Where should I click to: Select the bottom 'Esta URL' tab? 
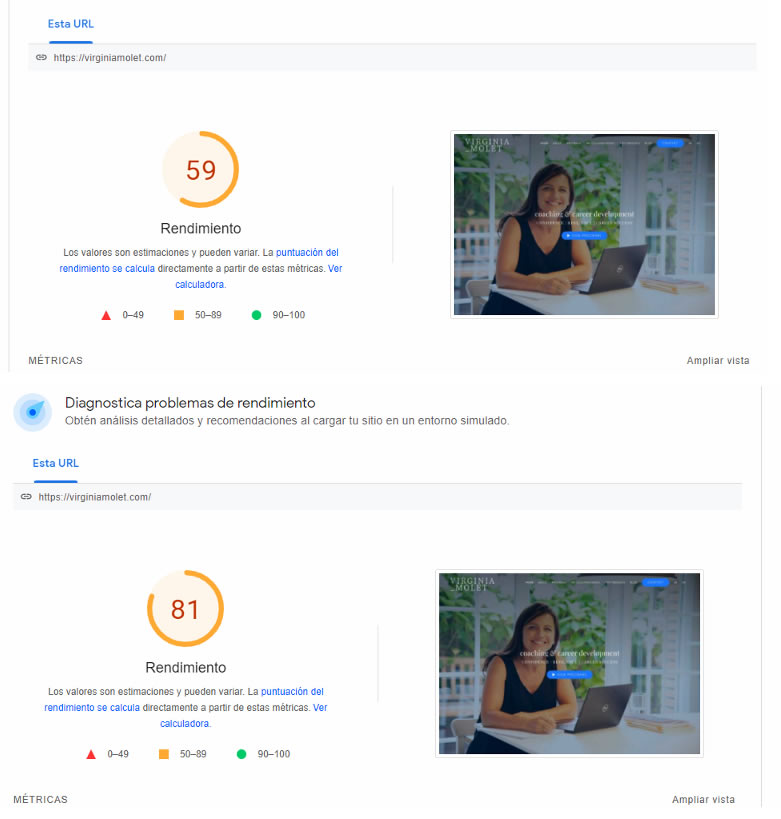(x=55, y=463)
